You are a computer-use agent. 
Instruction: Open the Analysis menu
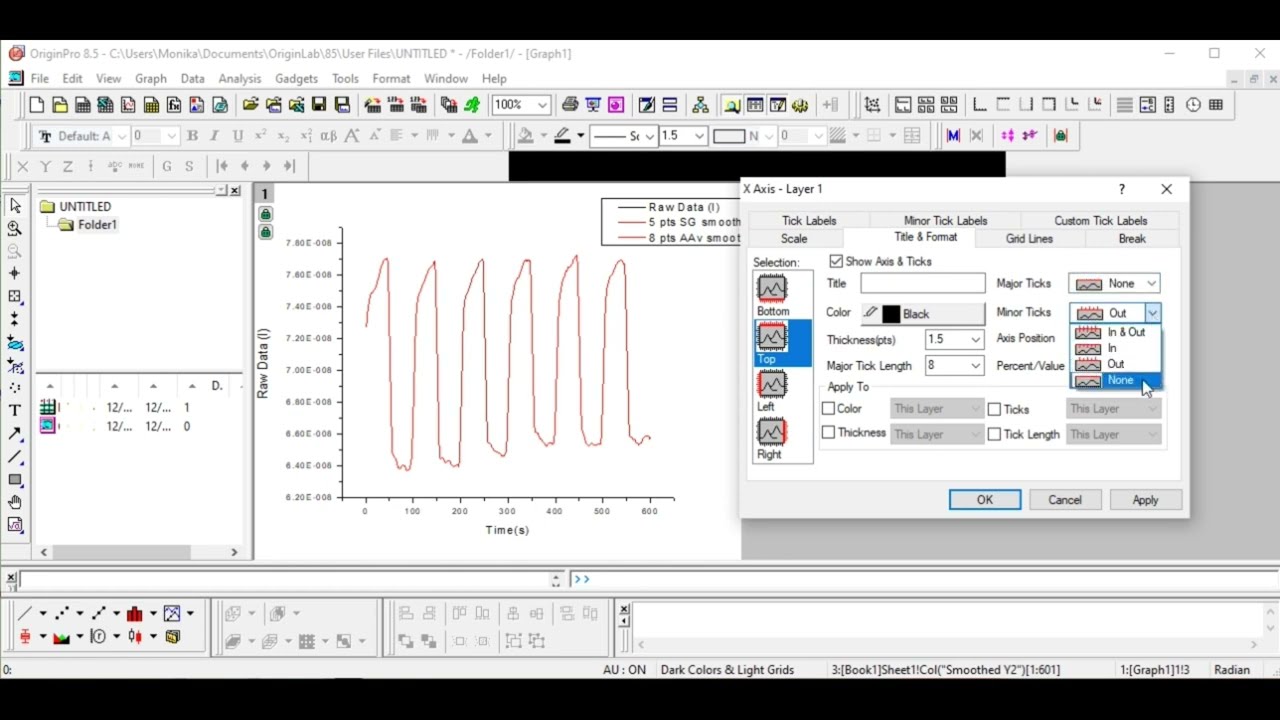pos(239,79)
